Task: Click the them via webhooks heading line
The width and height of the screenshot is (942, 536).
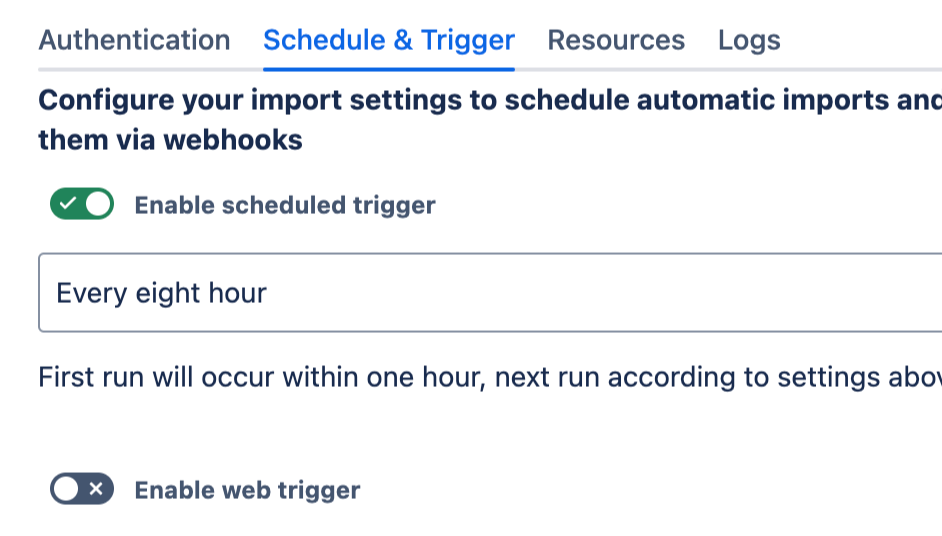Action: (170, 140)
